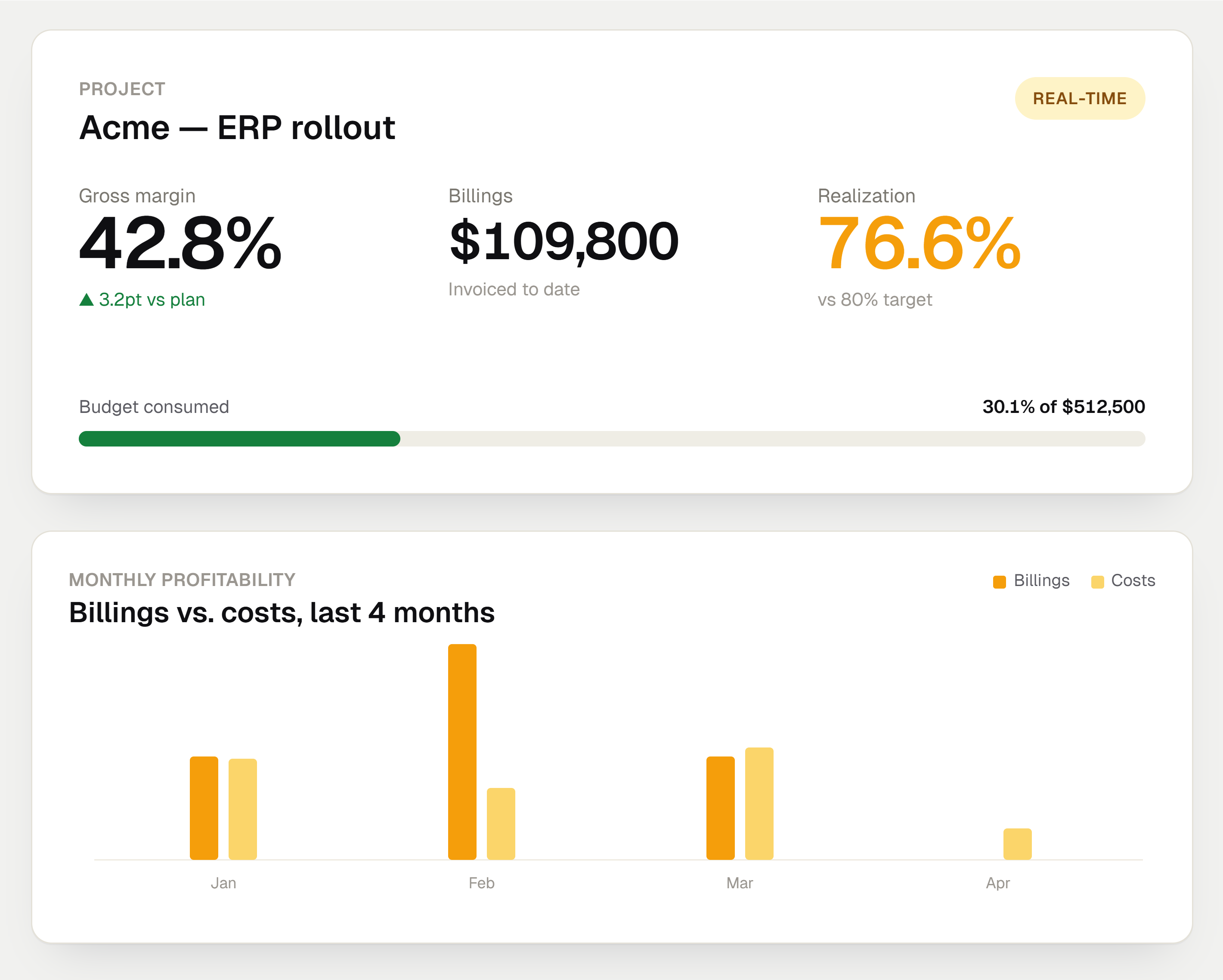Viewport: 1223px width, 980px height.
Task: Click the REAL-TIME badge
Action: [1080, 98]
